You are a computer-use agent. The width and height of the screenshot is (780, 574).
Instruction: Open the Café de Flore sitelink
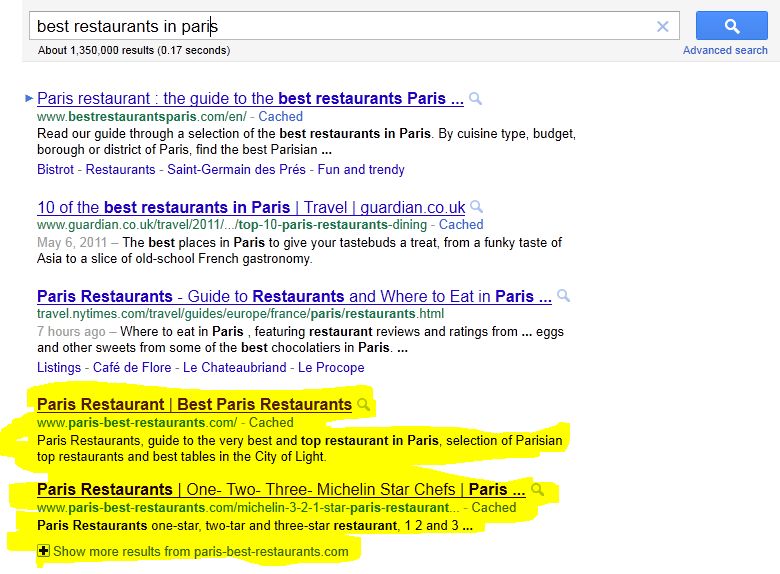pos(132,368)
